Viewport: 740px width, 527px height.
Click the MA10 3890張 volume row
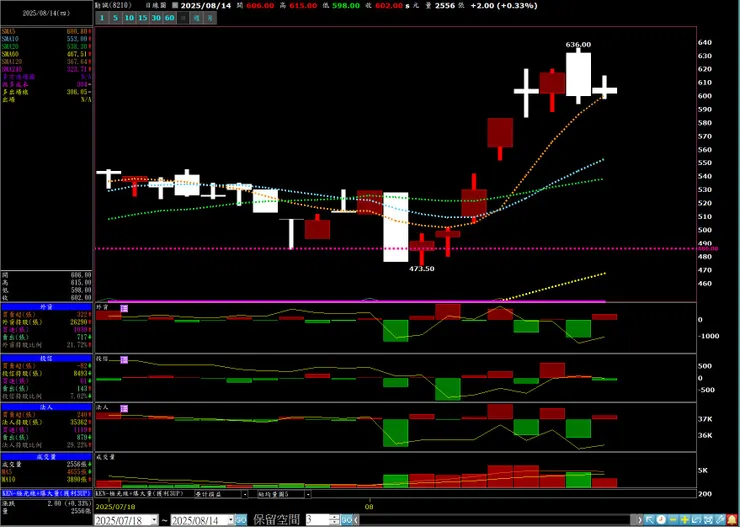pos(46,478)
